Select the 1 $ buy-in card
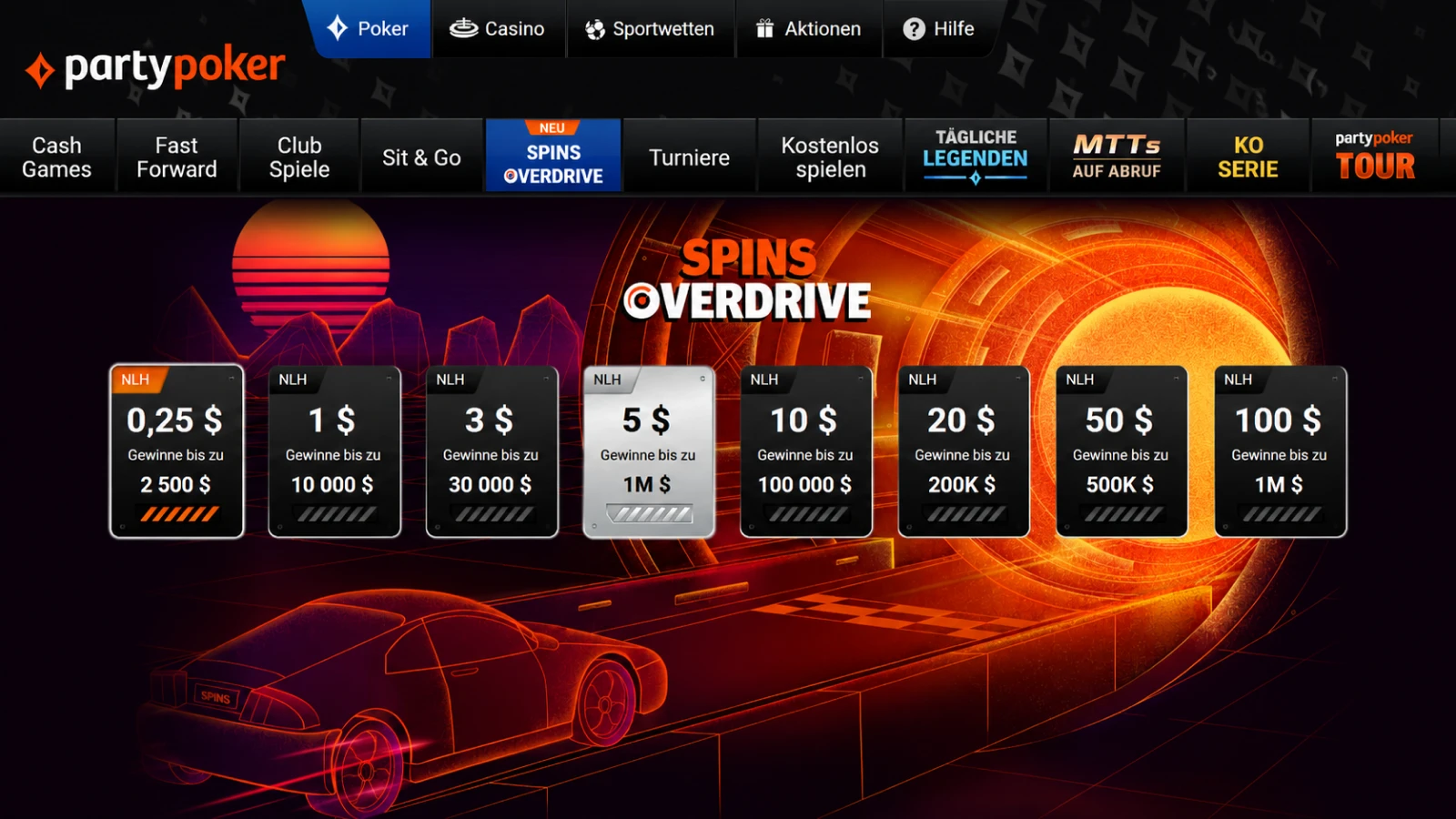This screenshot has height=819, width=1456. tap(334, 451)
